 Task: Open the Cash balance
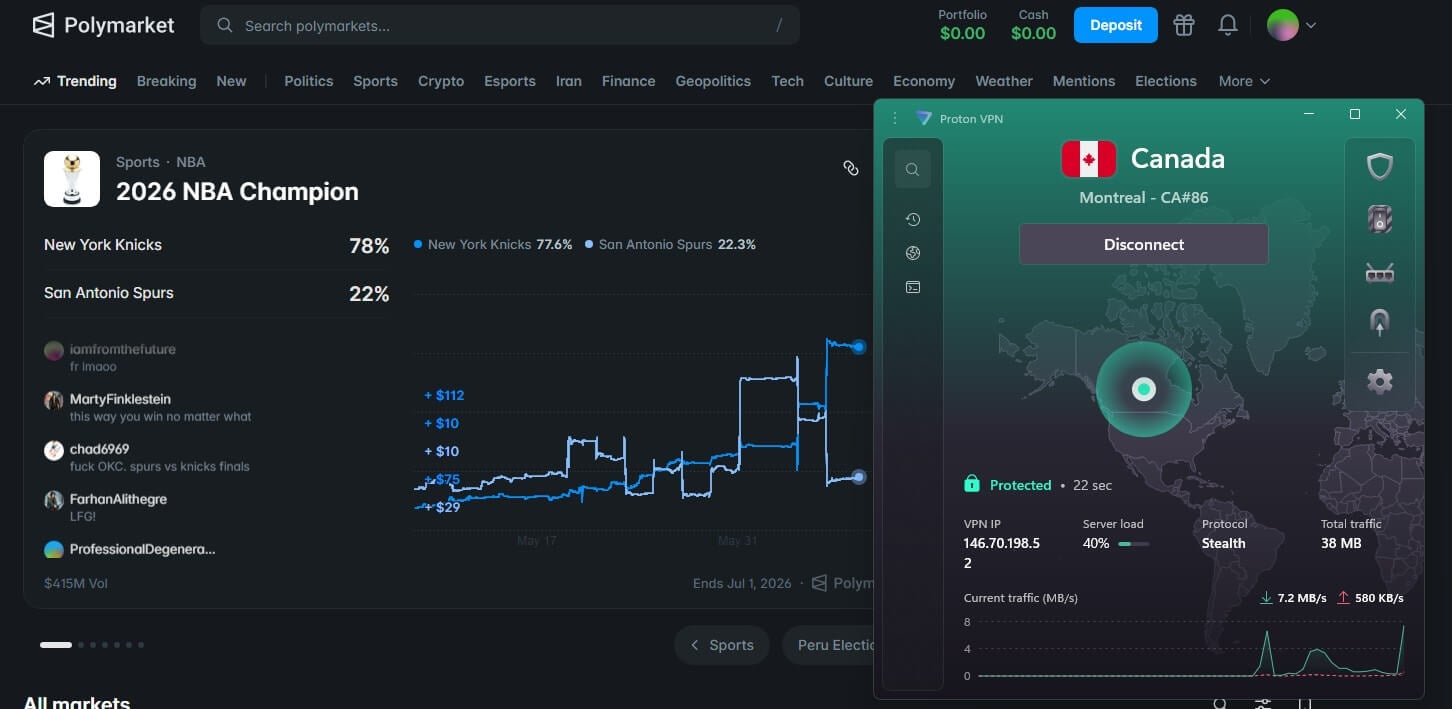(x=1033, y=25)
